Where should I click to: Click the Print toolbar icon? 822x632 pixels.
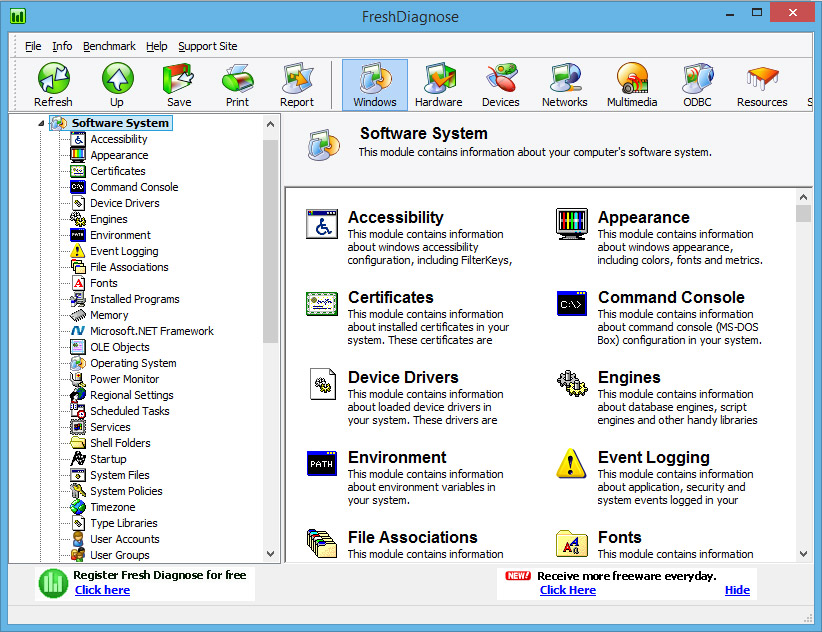tap(237, 79)
